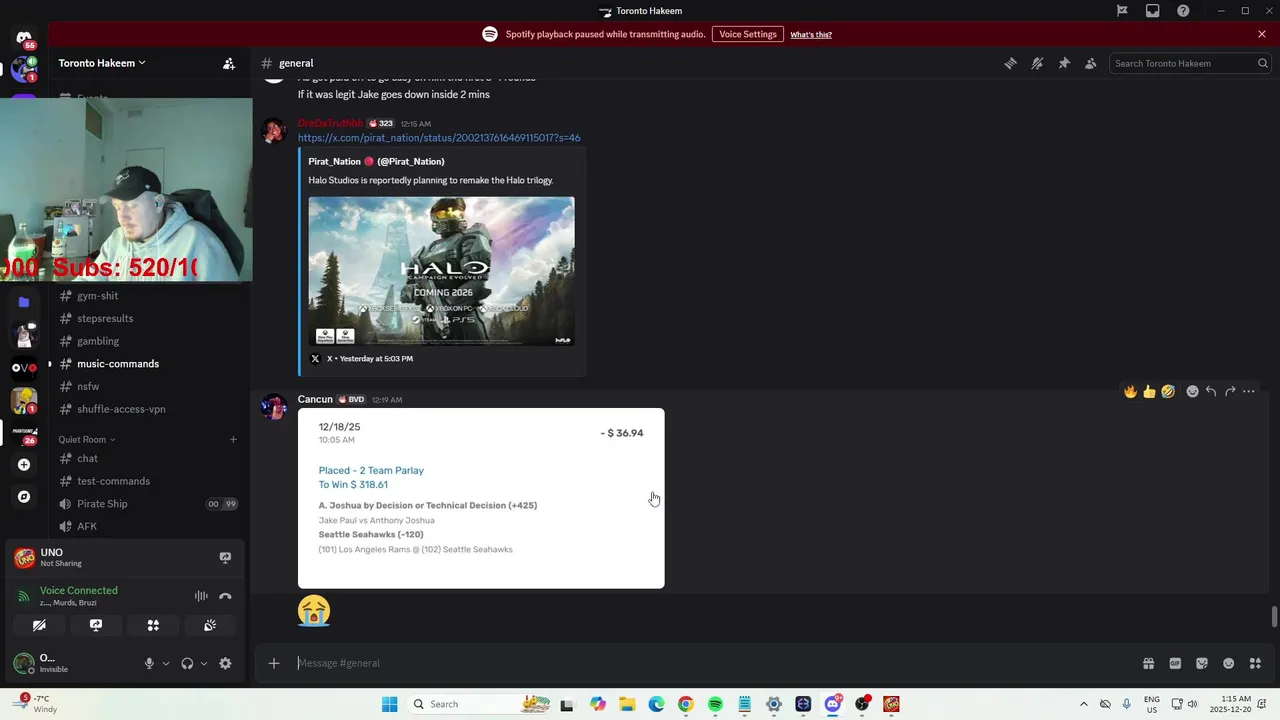Toggle channel notification mute bell icon
Image resolution: width=1280 pixels, height=720 pixels.
click(x=1037, y=63)
